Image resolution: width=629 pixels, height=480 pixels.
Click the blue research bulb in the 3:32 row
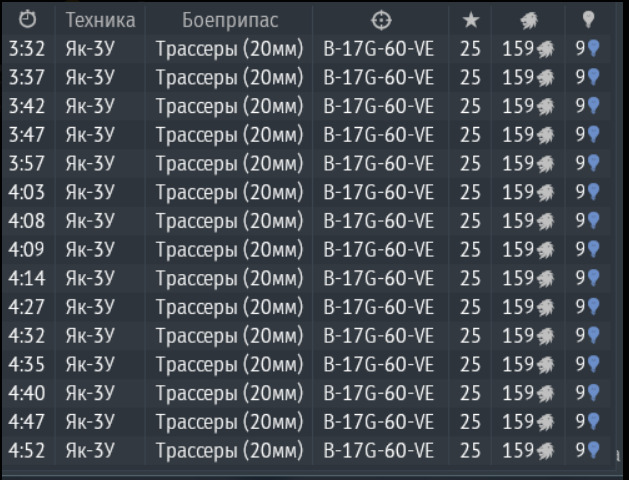click(593, 47)
